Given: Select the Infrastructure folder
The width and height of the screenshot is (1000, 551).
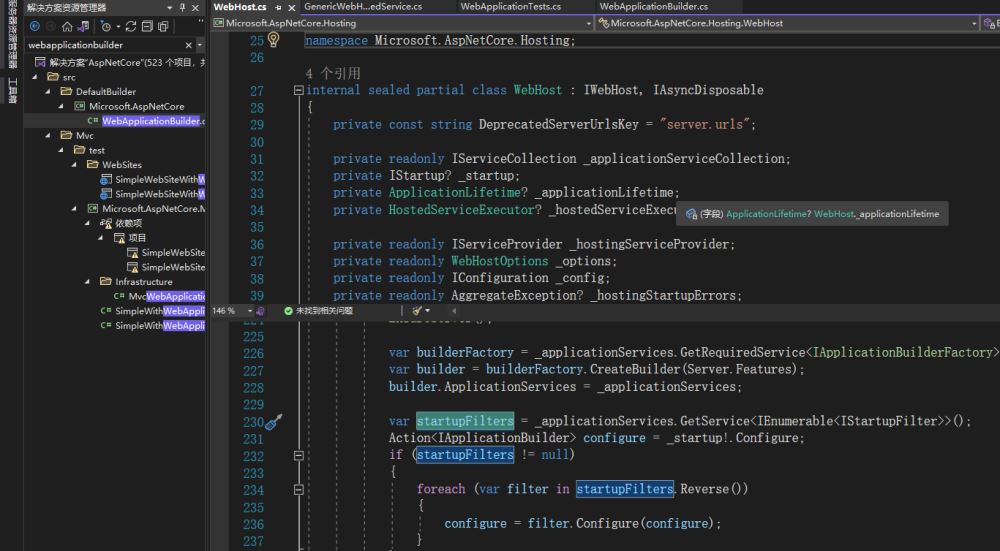Looking at the screenshot, I should pyautogui.click(x=143, y=282).
